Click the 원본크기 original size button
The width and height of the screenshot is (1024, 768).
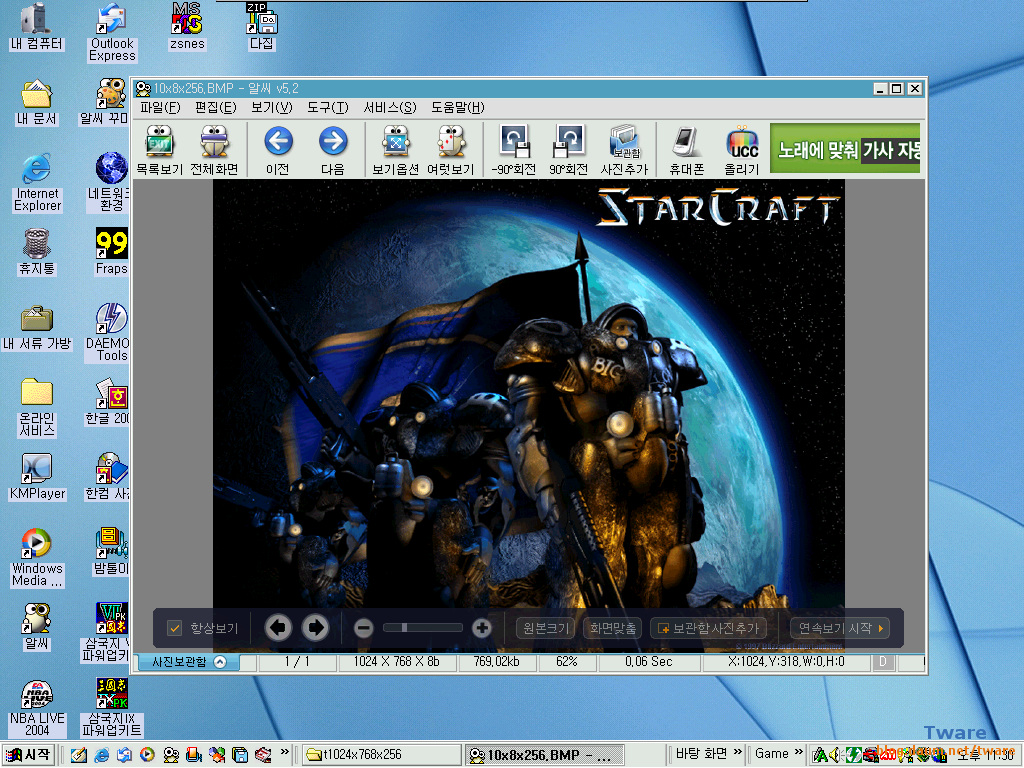[546, 628]
